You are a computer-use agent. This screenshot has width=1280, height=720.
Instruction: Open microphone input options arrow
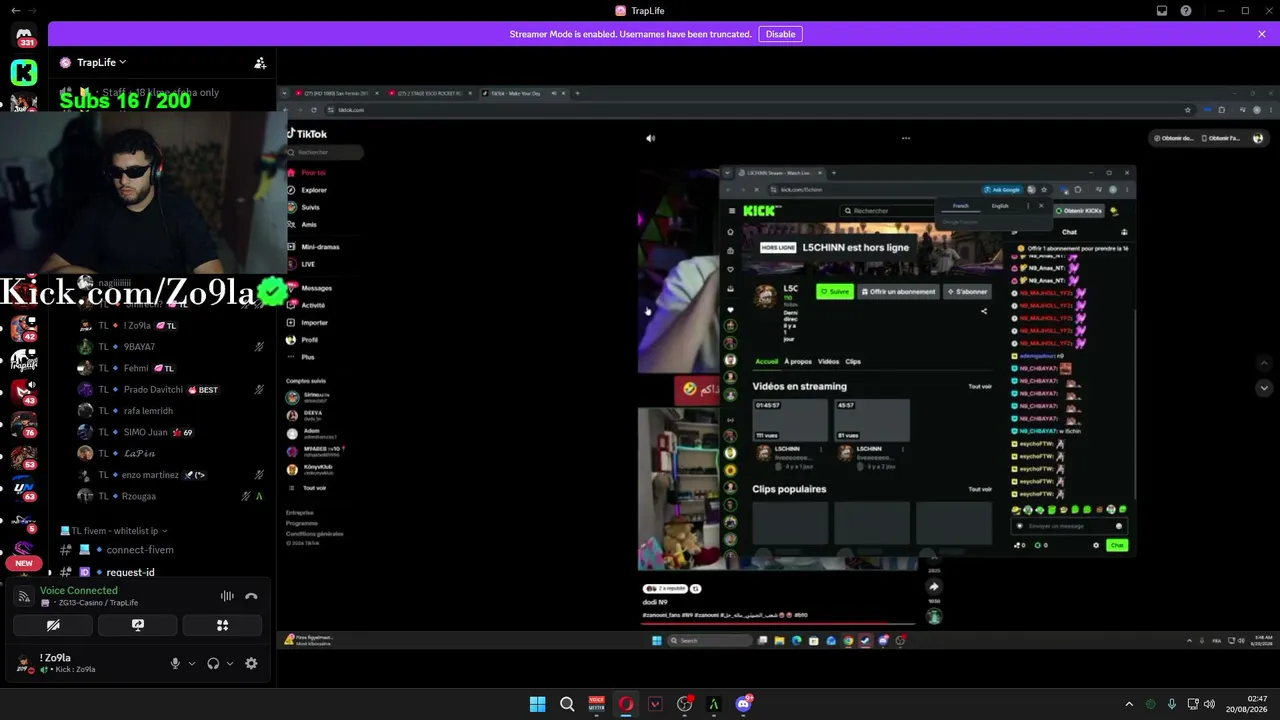pyautogui.click(x=192, y=663)
